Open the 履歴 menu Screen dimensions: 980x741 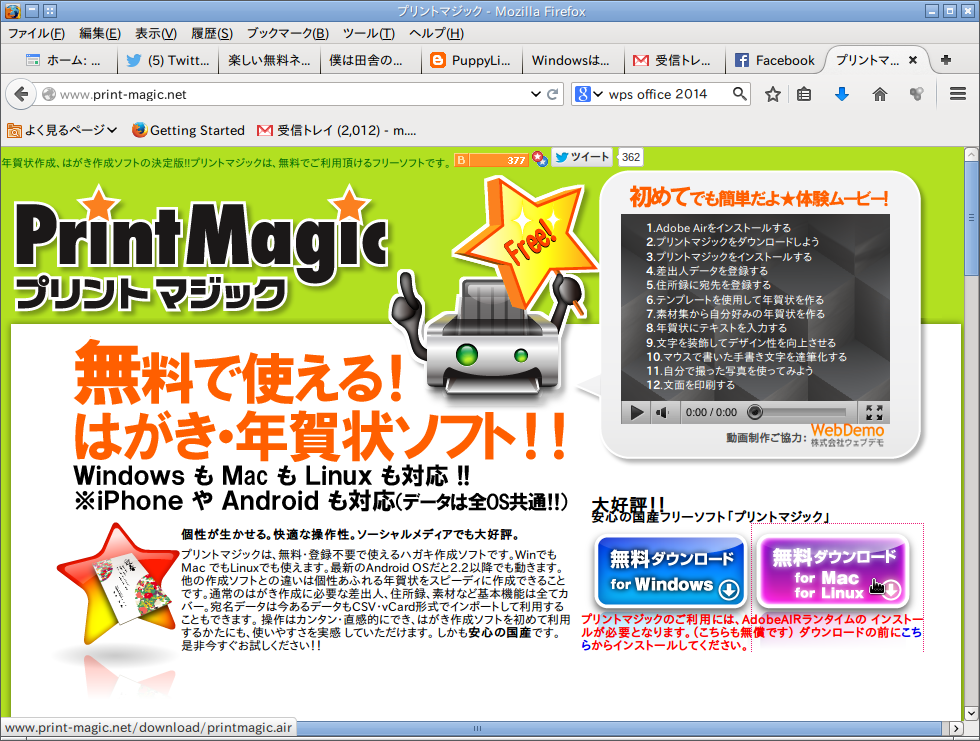pos(212,34)
